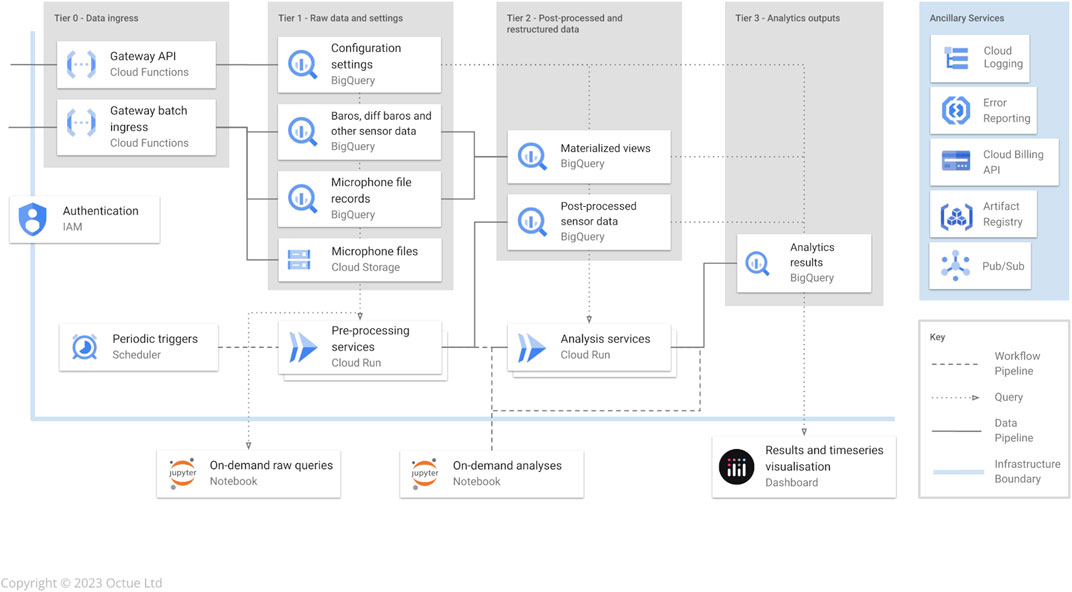The height and width of the screenshot is (592, 1072).
Task: Click the Jupyter icon for On-demand analyses
Action: (x=425, y=473)
